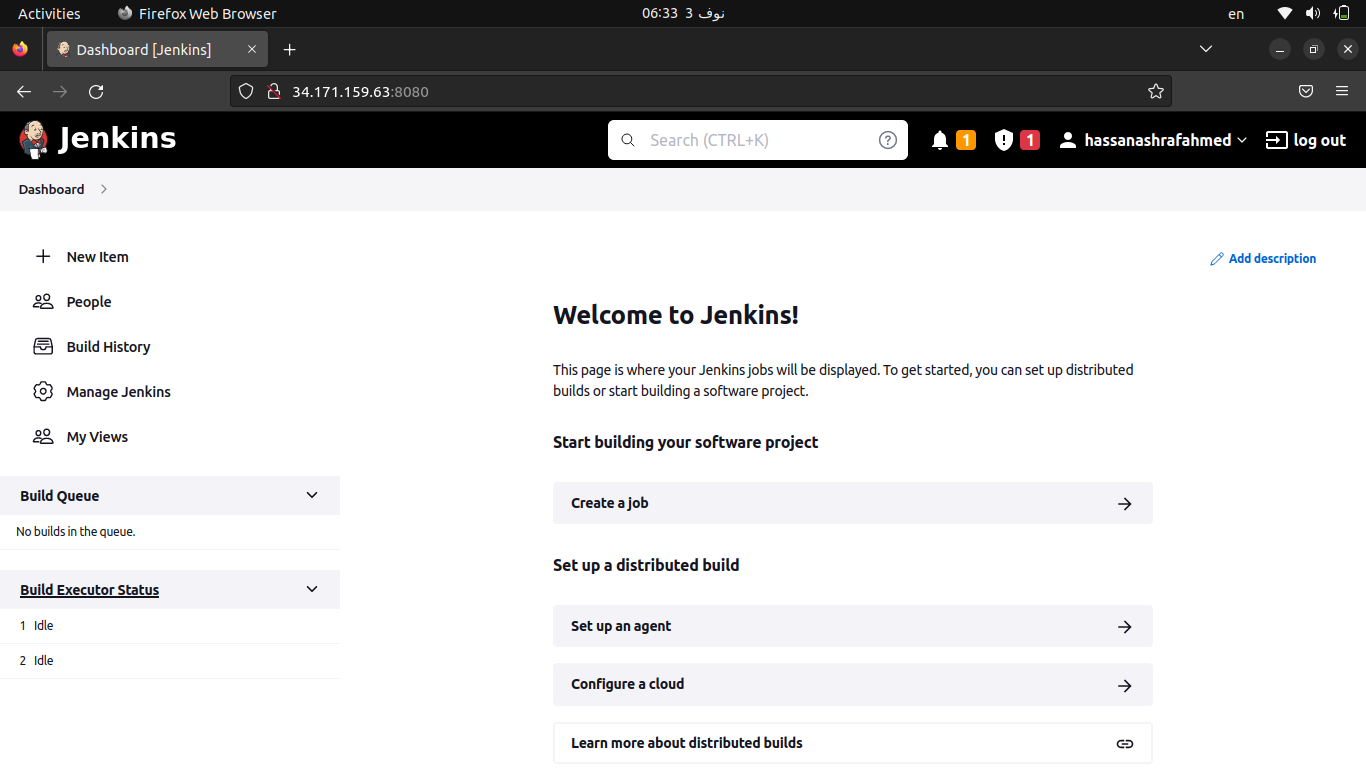Open Build History via its sidebar icon

click(x=43, y=346)
